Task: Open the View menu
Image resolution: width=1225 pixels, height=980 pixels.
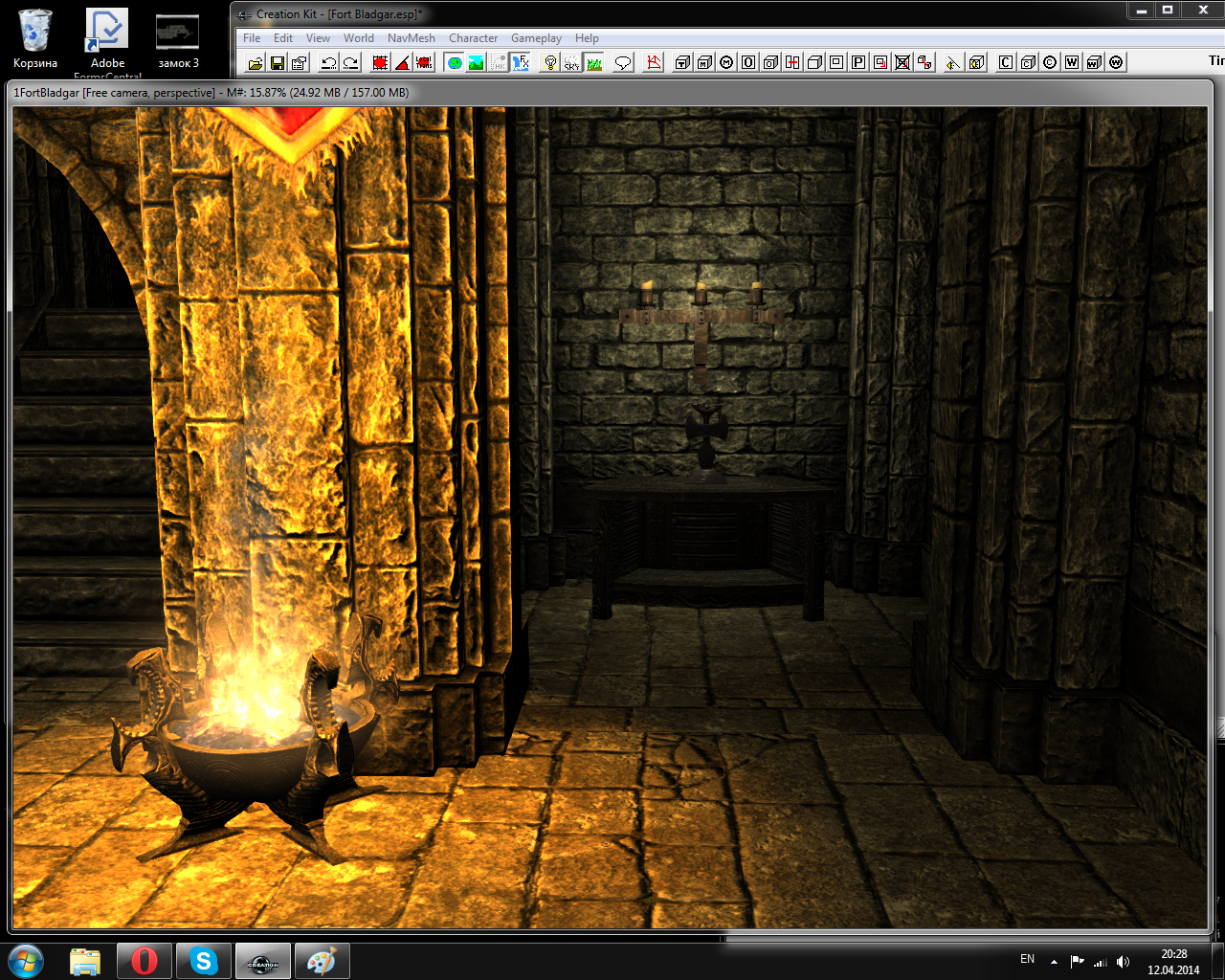Action: [318, 38]
